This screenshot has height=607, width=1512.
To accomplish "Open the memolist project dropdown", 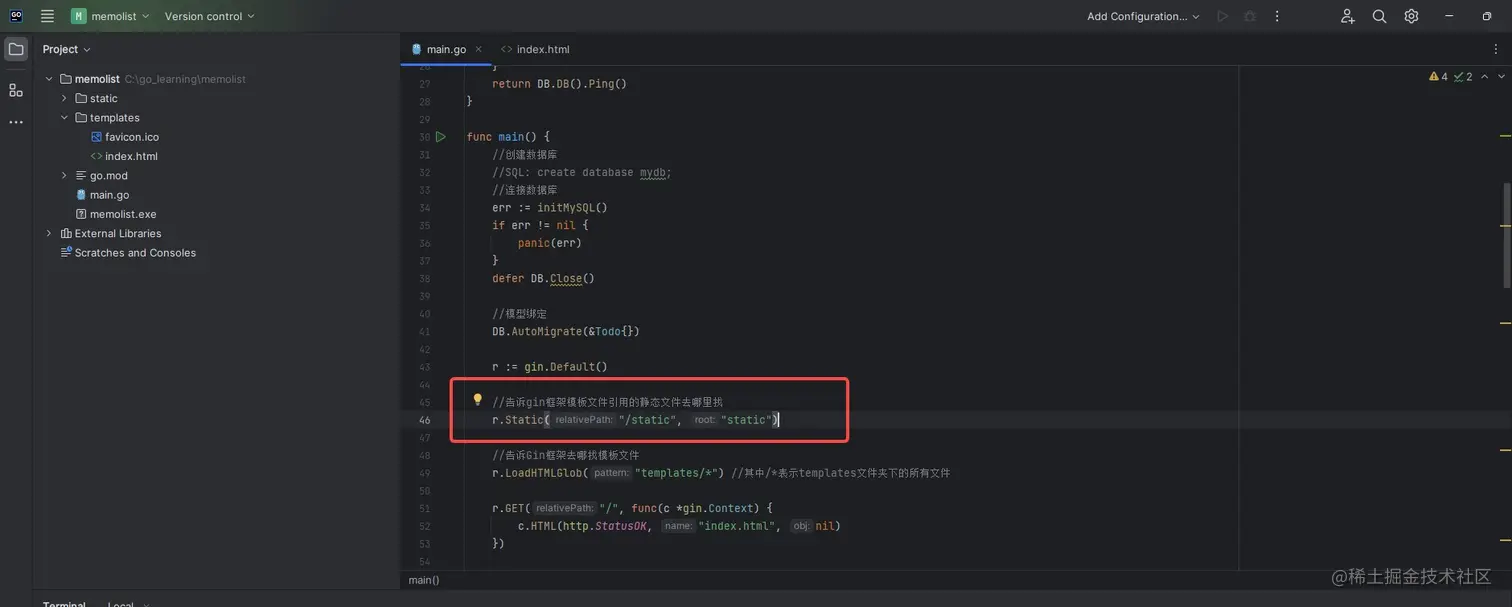I will point(111,16).
